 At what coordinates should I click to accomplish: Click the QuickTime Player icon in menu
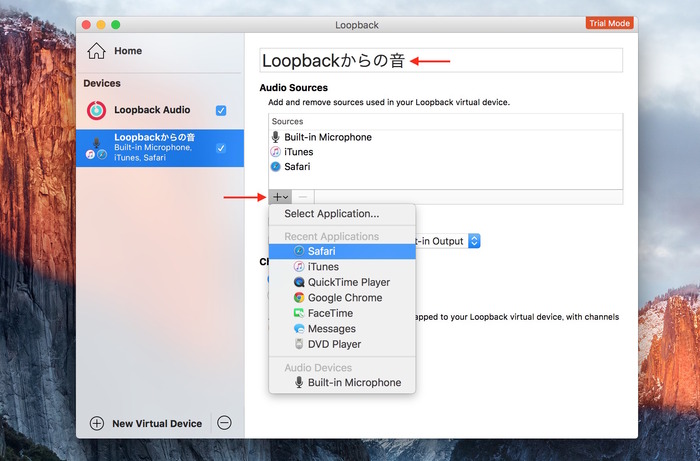(x=299, y=282)
